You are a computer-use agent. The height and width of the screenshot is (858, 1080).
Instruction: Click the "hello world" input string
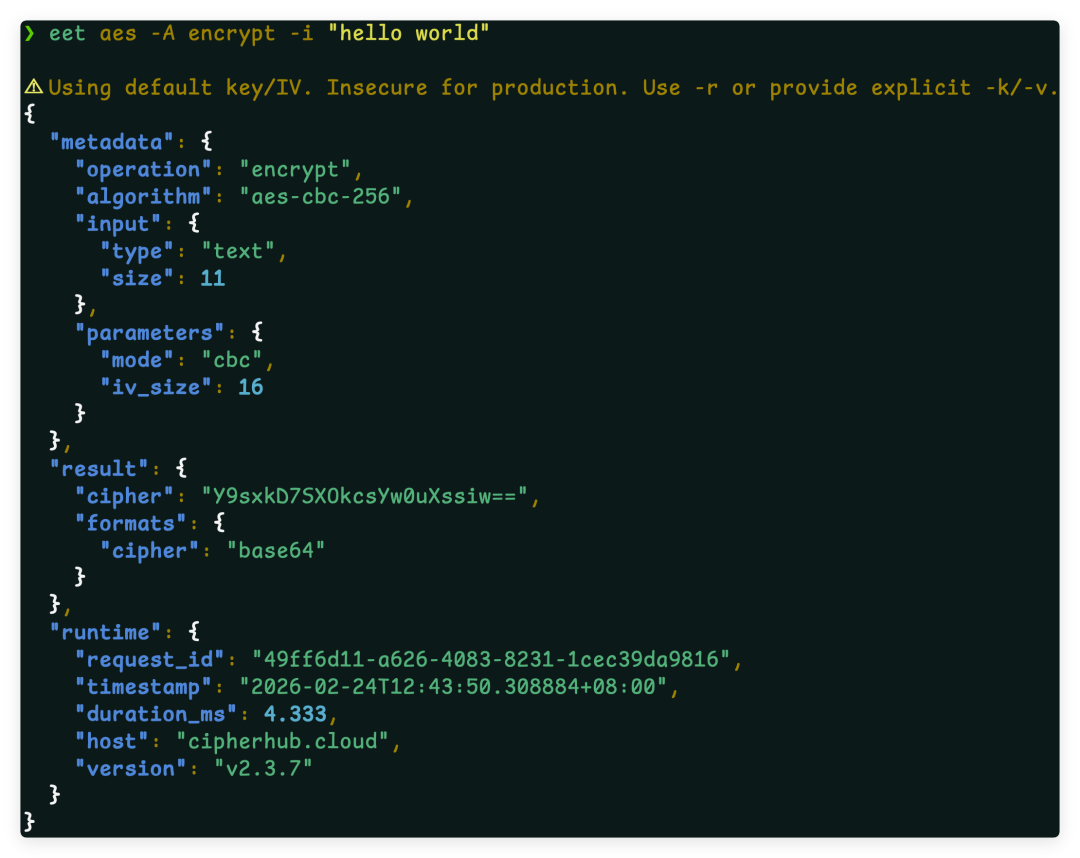click(408, 33)
